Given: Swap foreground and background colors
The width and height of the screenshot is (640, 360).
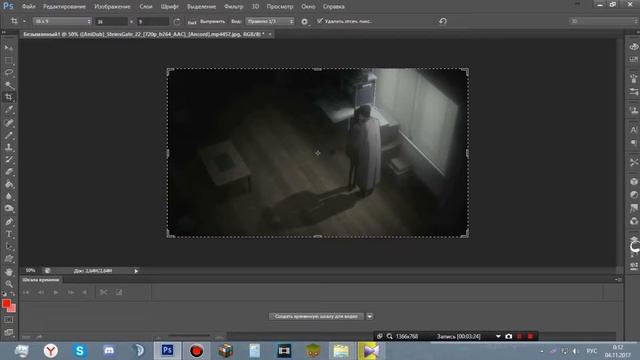Looking at the screenshot, I should [x=13, y=294].
